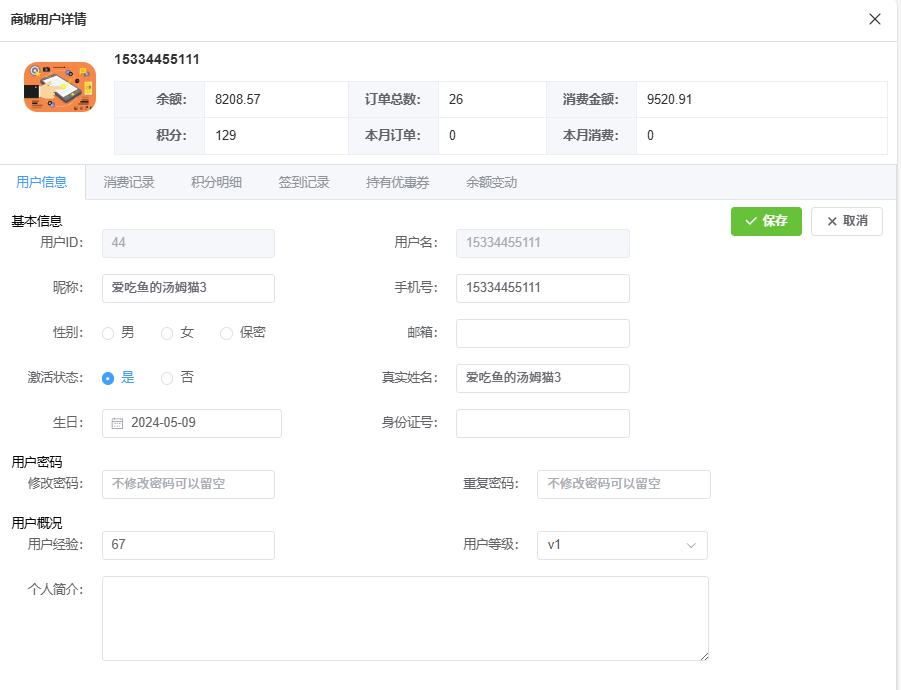The image size is (901, 690).
Task: Choose 保密 gender option
Action: pos(226,333)
